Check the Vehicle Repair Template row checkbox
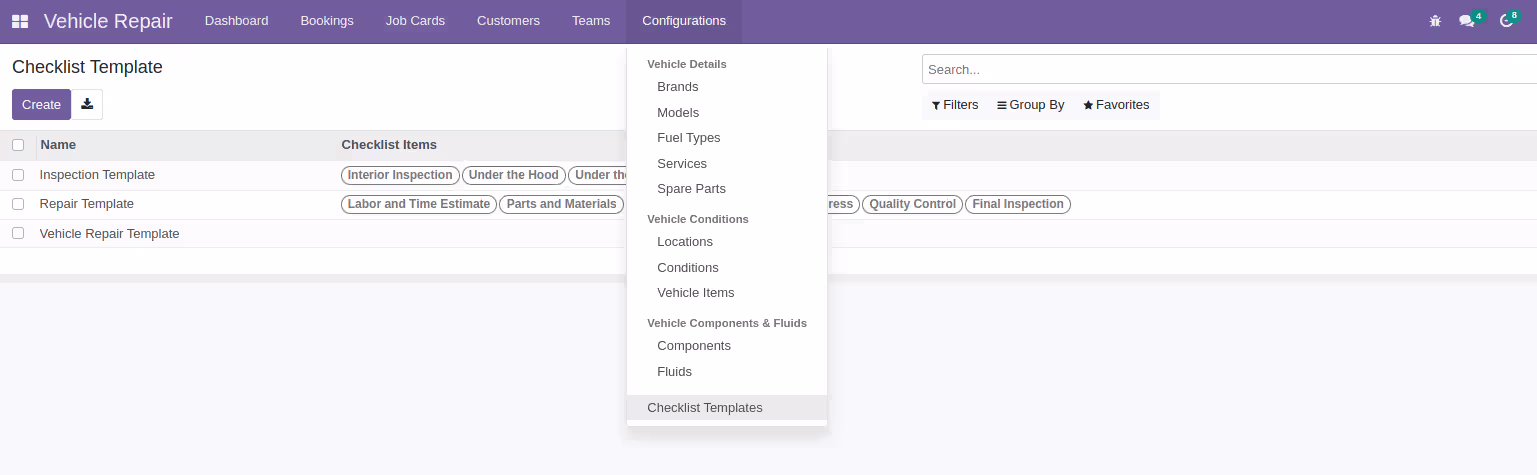The height and width of the screenshot is (475, 1537). tap(18, 233)
